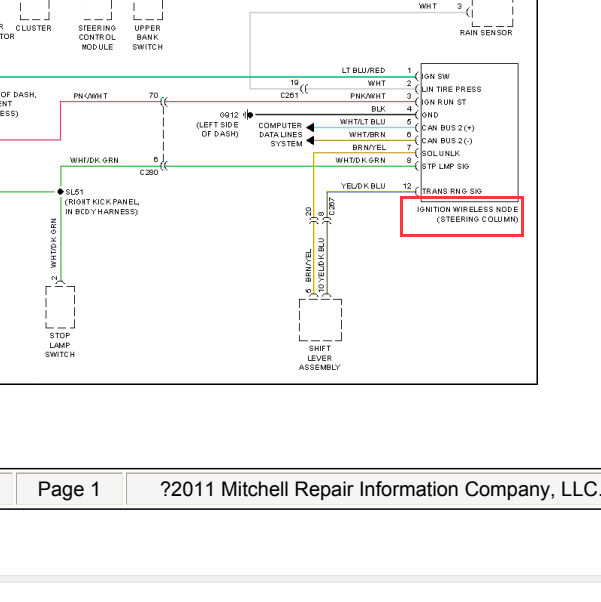This screenshot has width=601, height=602.
Task: Click the RAIN SENSOR component label
Action: [486, 33]
